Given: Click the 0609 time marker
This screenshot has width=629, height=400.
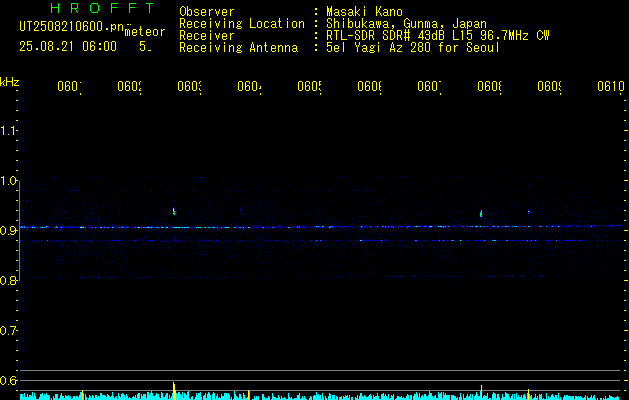Looking at the screenshot, I should click(549, 86).
